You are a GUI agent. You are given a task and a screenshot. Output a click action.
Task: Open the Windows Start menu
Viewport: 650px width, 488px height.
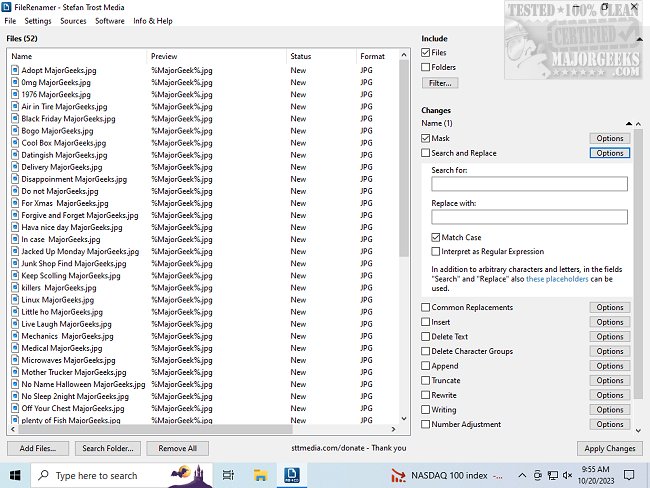click(15, 475)
